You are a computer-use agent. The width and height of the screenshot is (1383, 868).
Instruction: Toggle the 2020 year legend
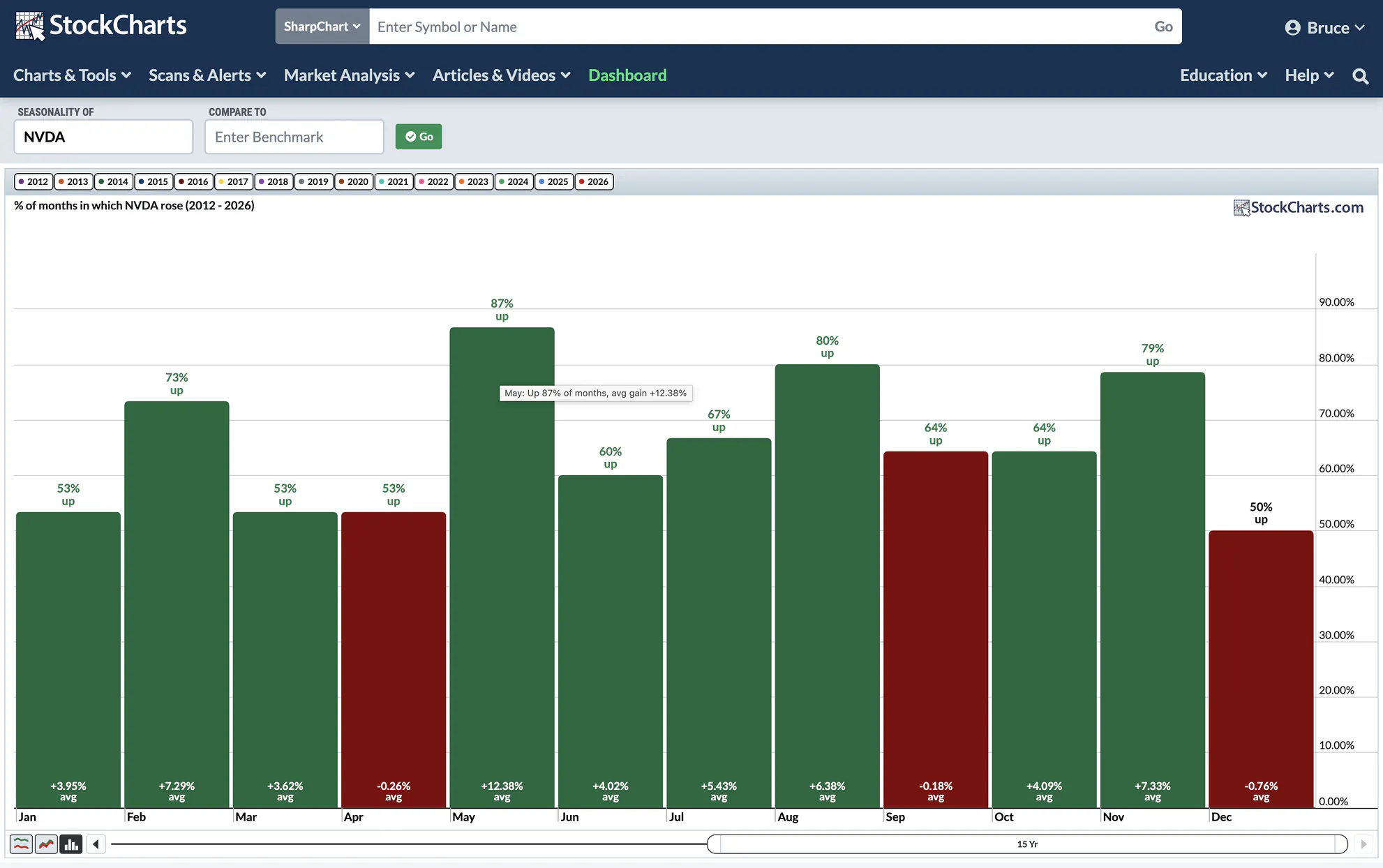(x=353, y=181)
